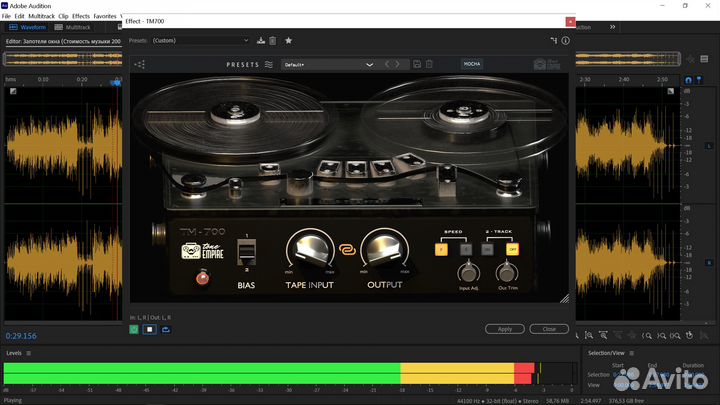Toggle input-output link chain icon
The height and width of the screenshot is (405, 720).
tap(348, 249)
